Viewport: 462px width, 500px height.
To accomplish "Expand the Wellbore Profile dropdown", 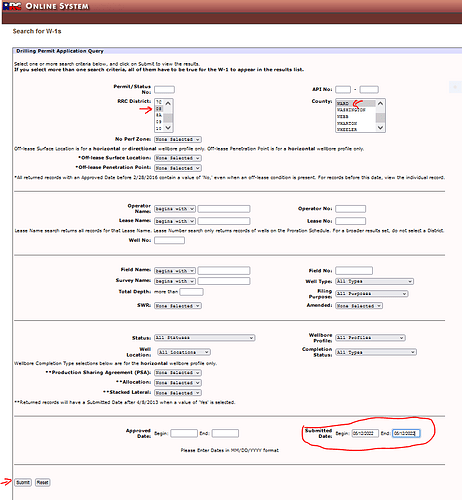I will [x=370, y=338].
